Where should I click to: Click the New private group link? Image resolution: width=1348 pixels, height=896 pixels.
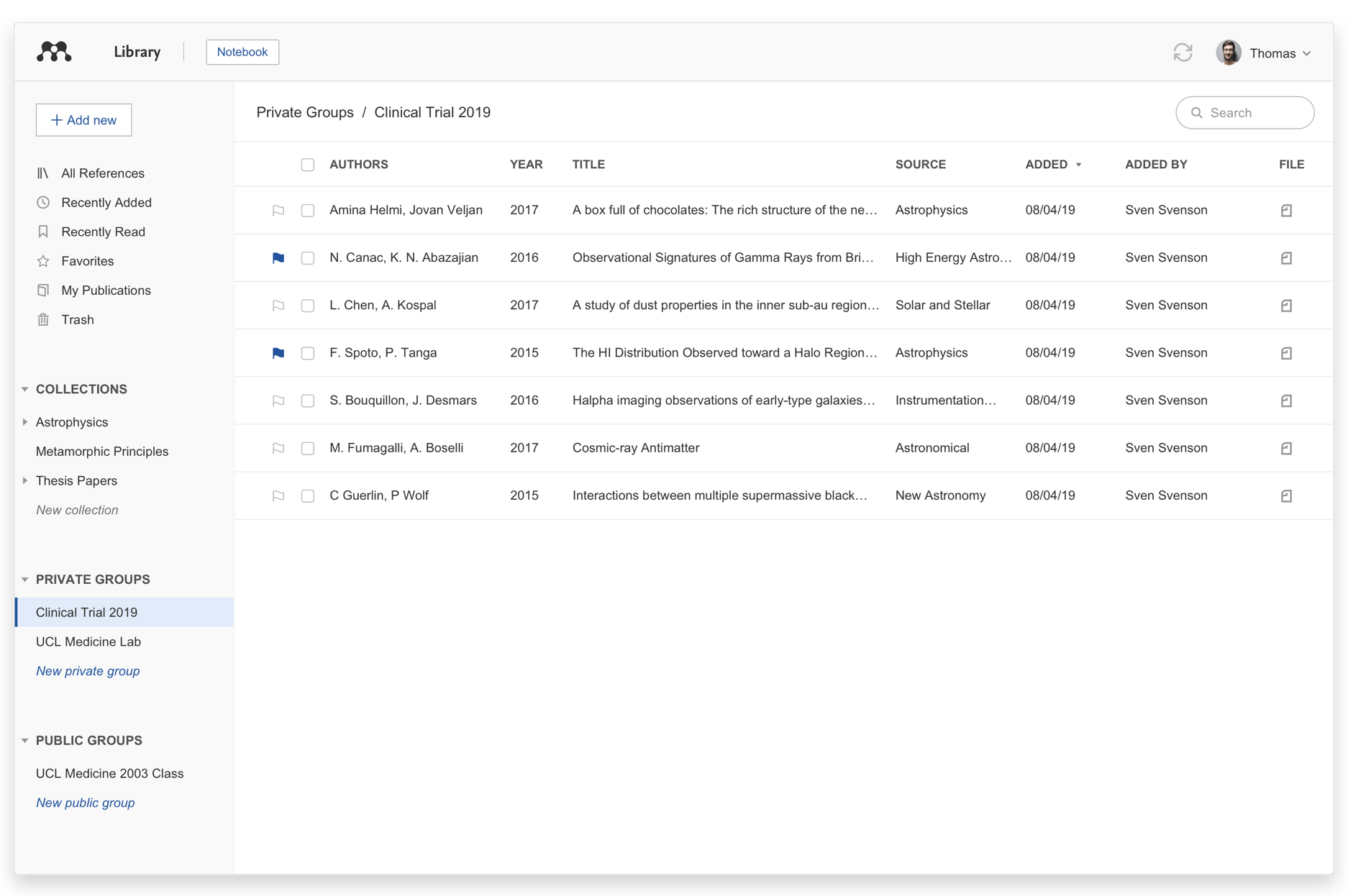click(88, 671)
